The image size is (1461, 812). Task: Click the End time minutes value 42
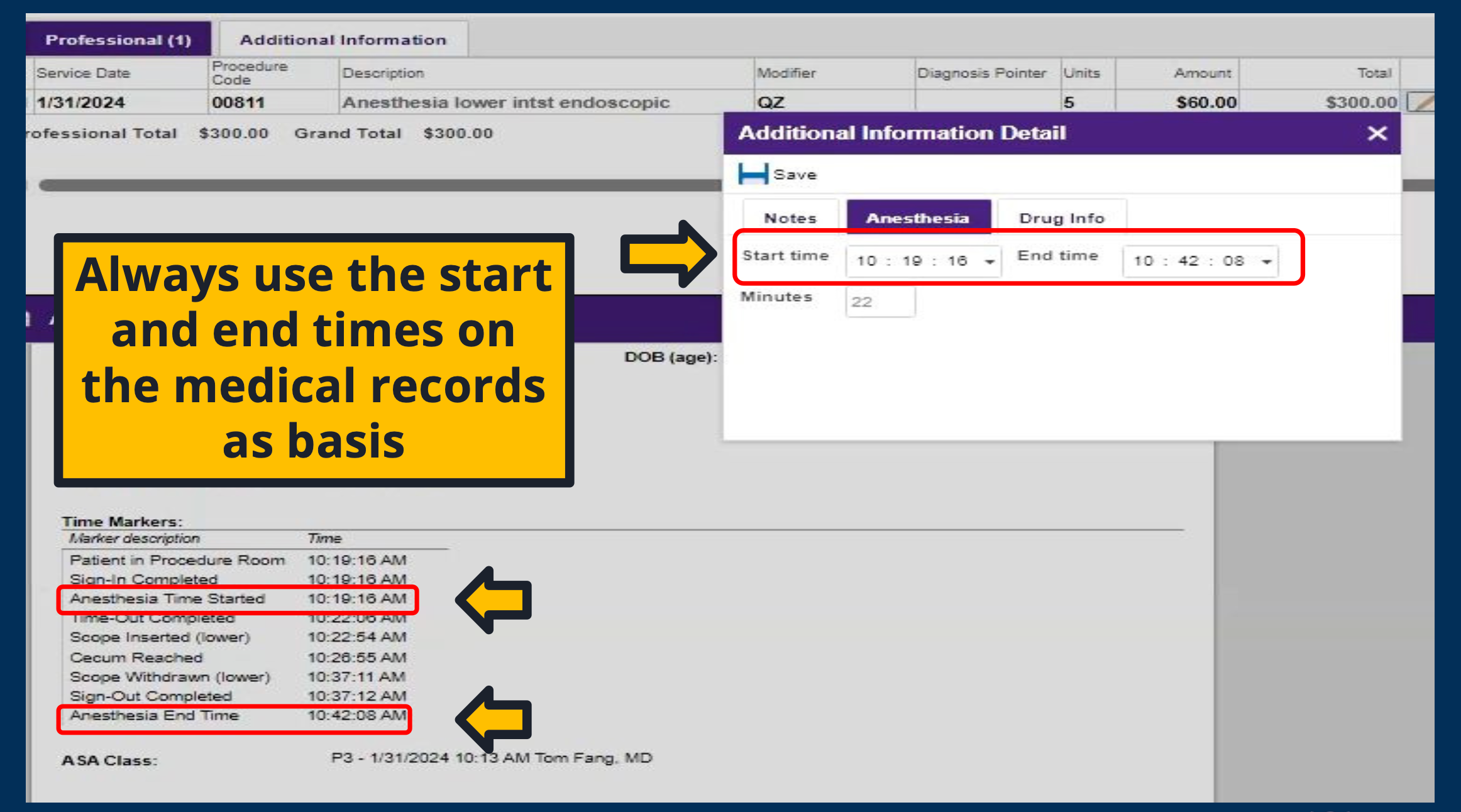[1188, 261]
